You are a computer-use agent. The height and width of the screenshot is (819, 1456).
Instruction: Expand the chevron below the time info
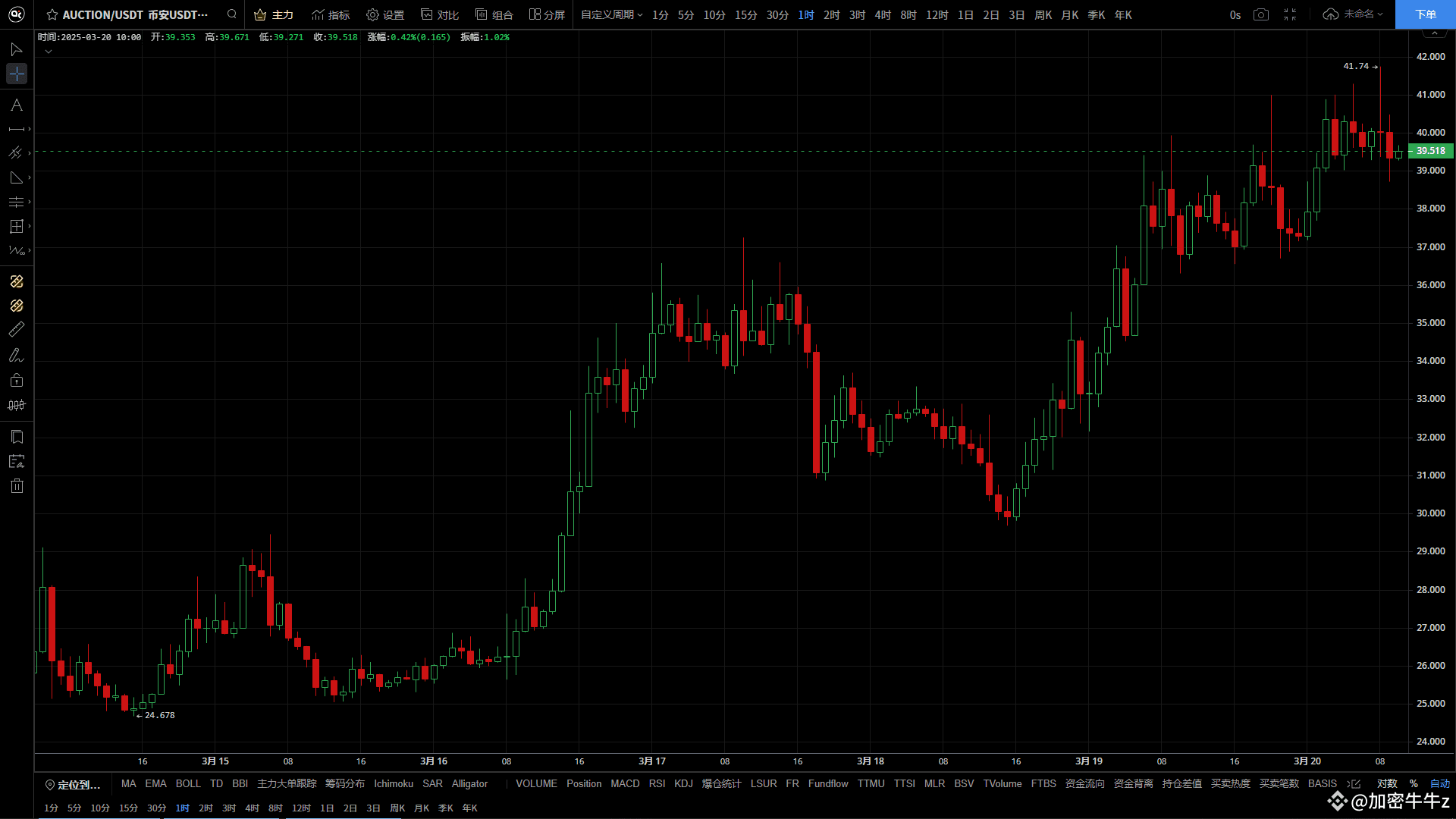(48, 52)
